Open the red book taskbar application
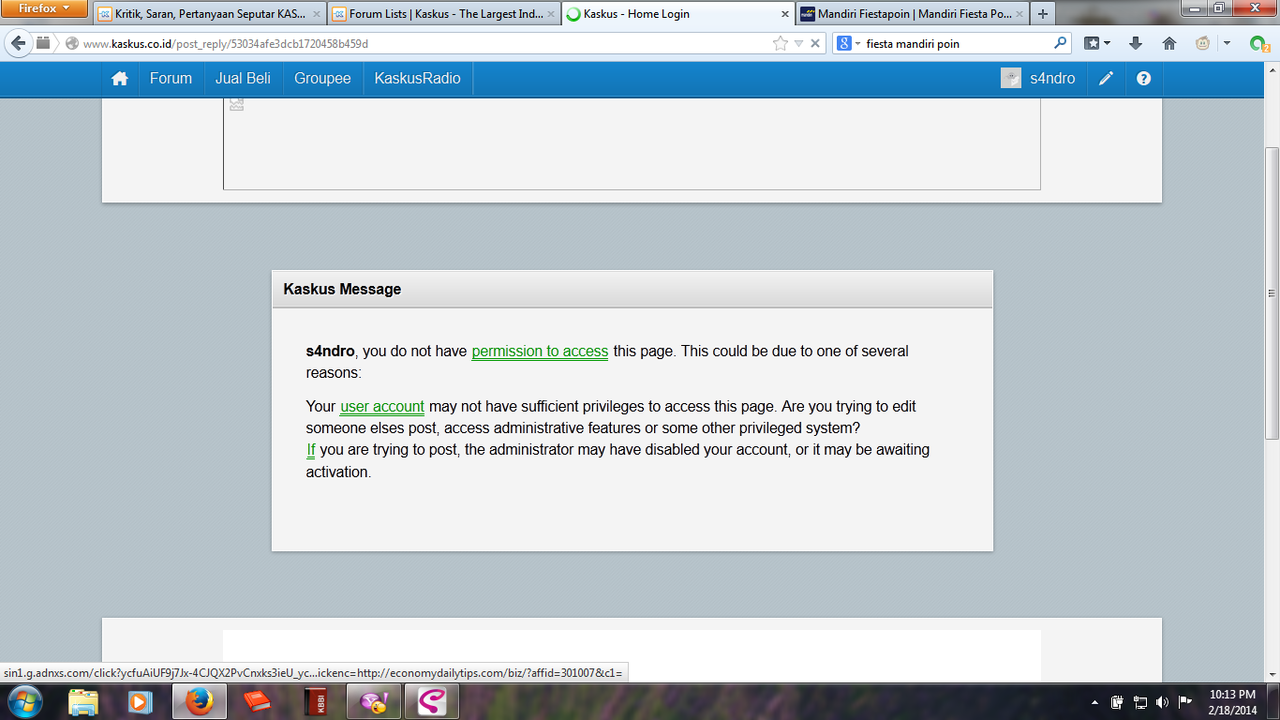This screenshot has width=1280, height=720. pos(257,702)
